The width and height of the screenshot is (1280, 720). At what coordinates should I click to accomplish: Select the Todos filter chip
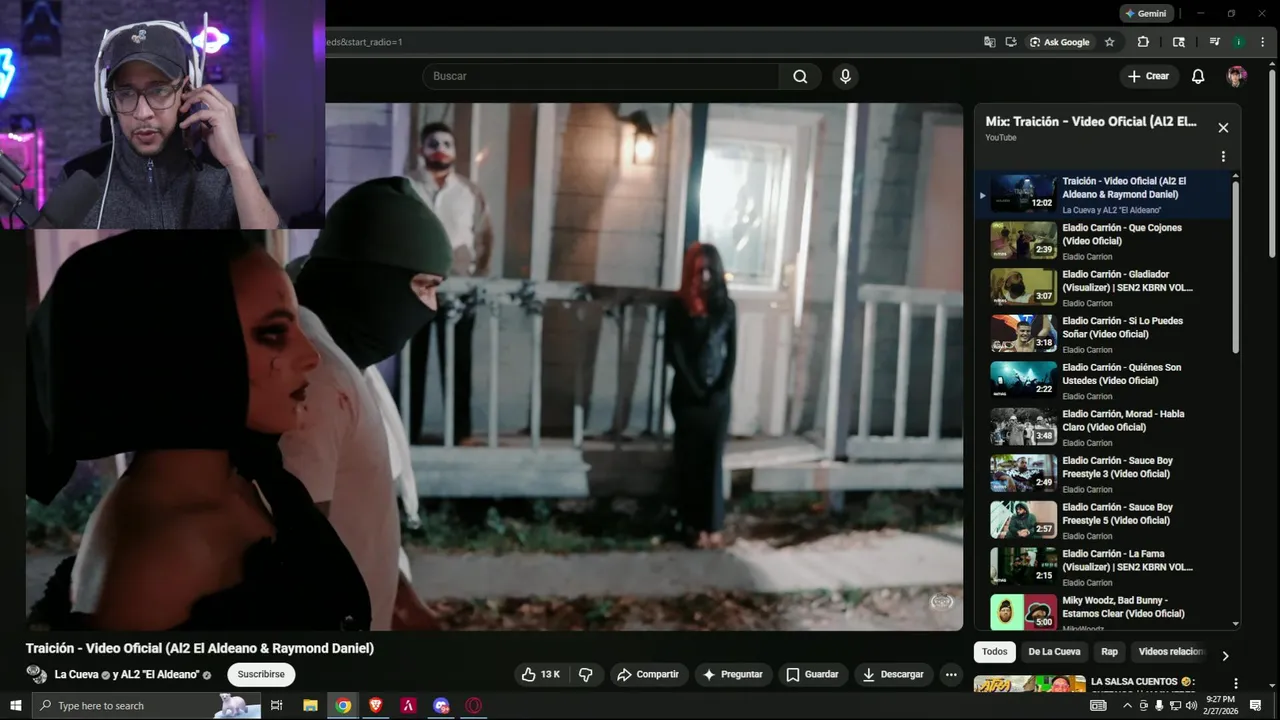tap(995, 652)
